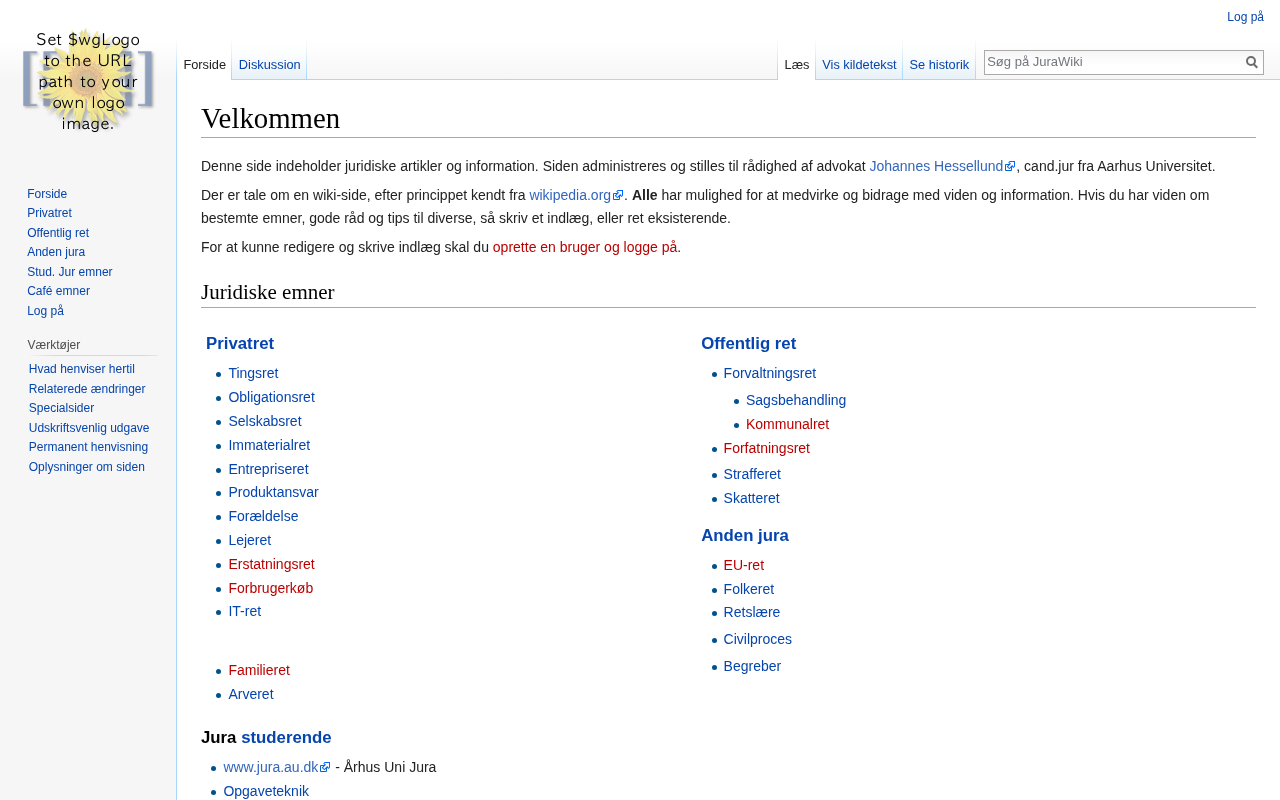Open the Forældelse article
1280x800 pixels.
pos(263,516)
